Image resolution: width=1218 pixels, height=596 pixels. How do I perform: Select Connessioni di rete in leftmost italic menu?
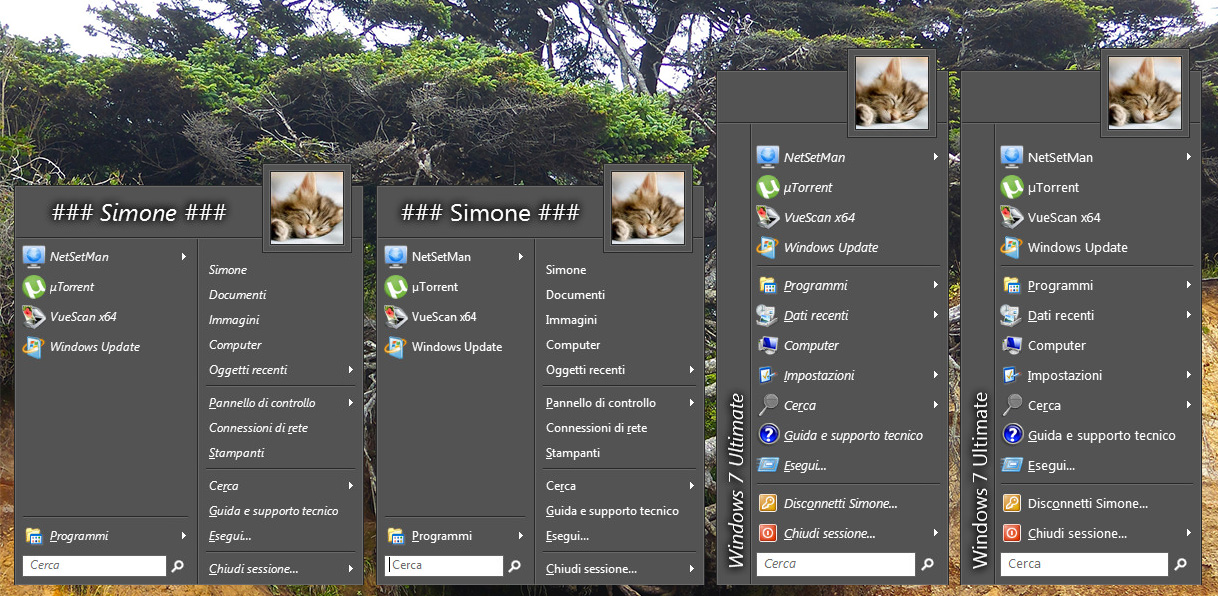click(258, 428)
